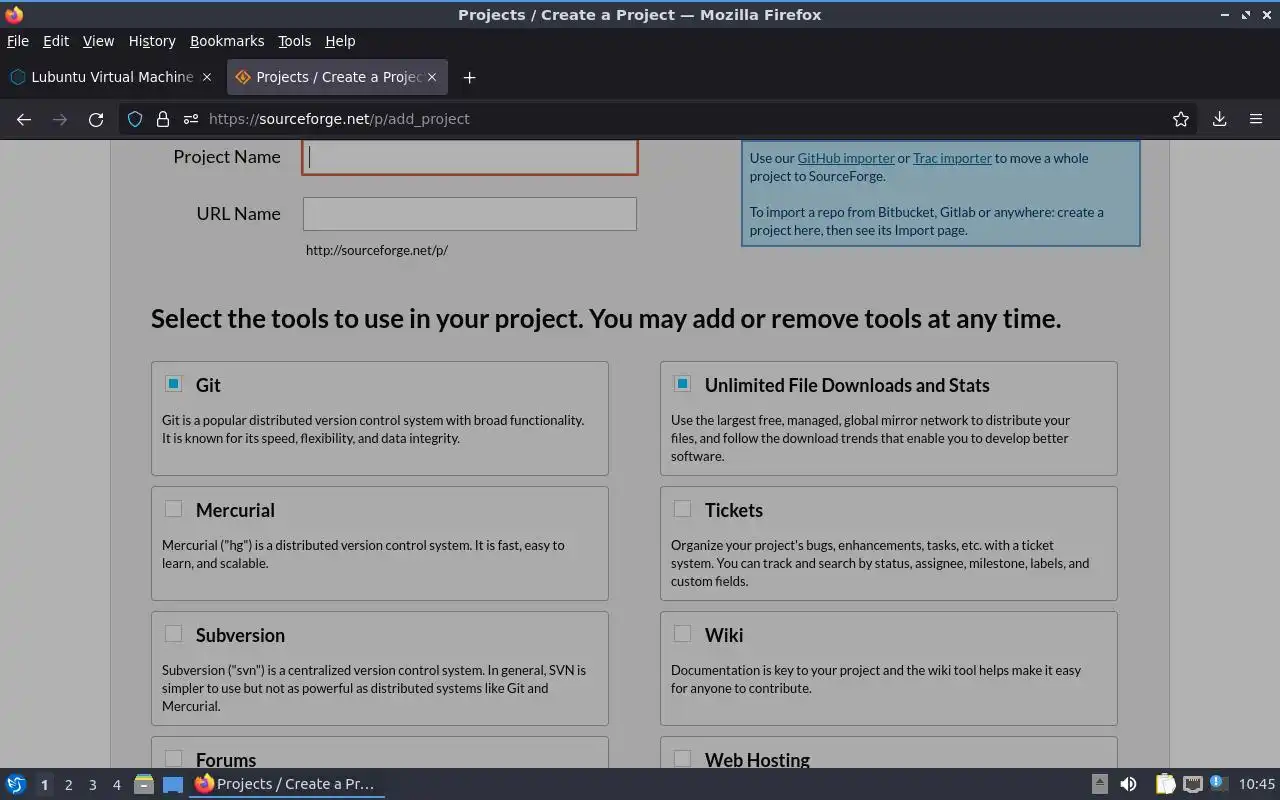Click the address bar URL
This screenshot has width=1280, height=800.
339,119
